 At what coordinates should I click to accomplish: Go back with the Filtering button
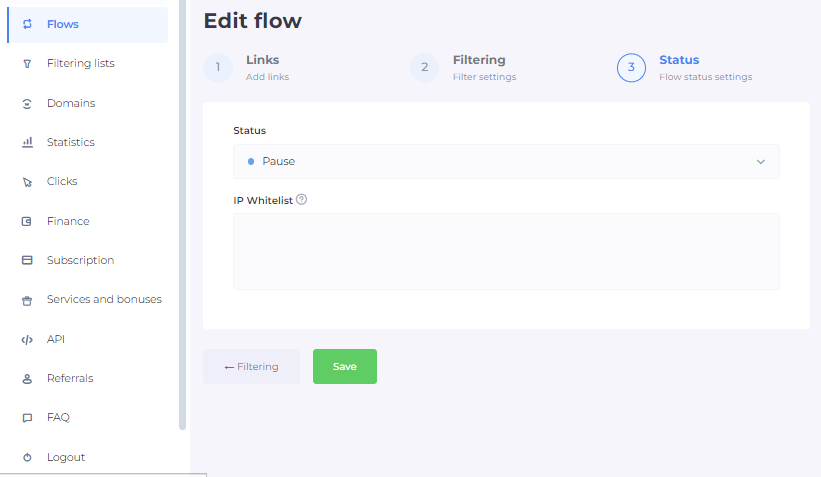pyautogui.click(x=251, y=367)
